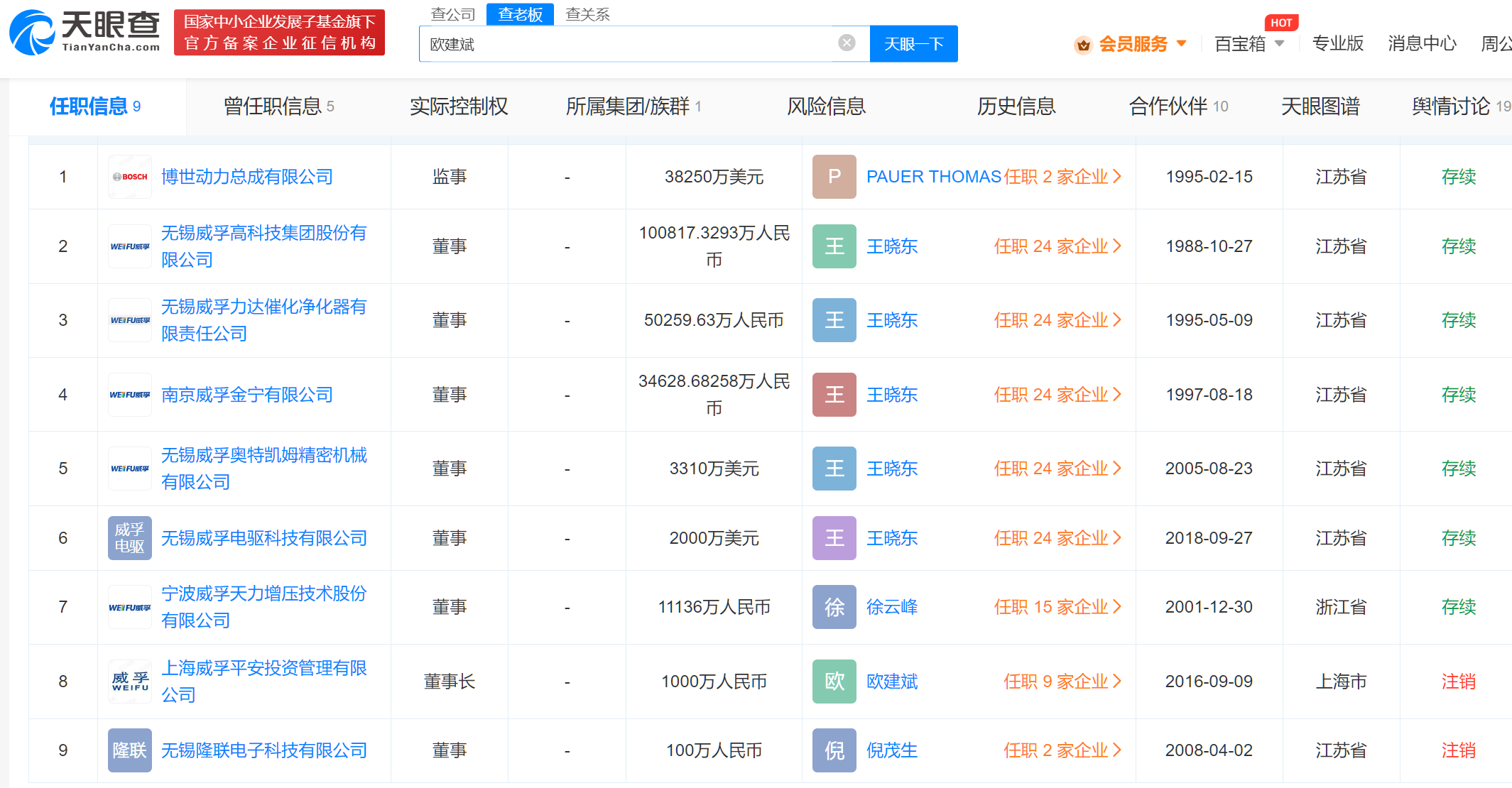Image resolution: width=1512 pixels, height=788 pixels.
Task: Click the member services crown icon
Action: 1083,45
